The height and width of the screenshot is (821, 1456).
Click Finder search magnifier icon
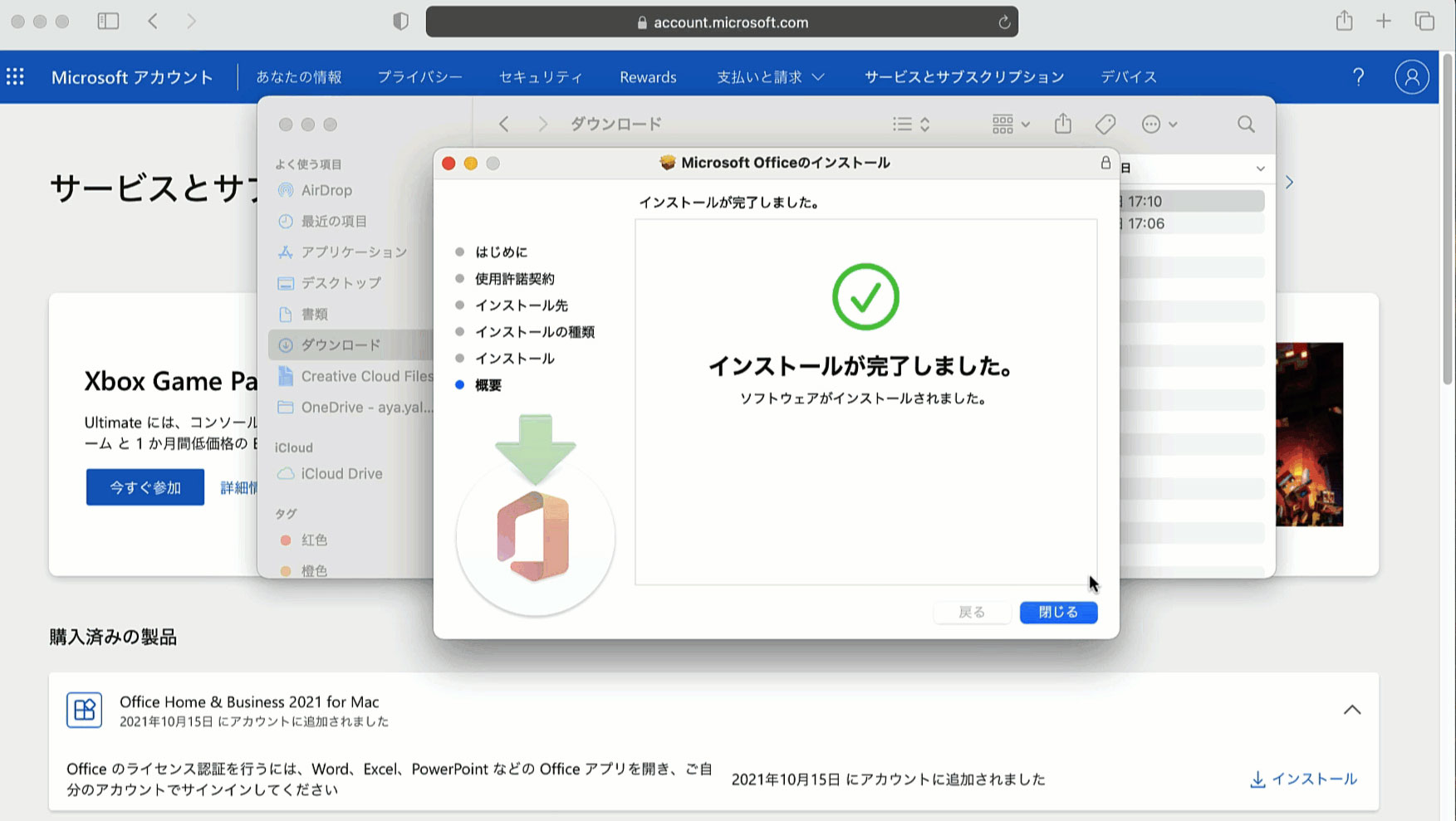(x=1246, y=124)
